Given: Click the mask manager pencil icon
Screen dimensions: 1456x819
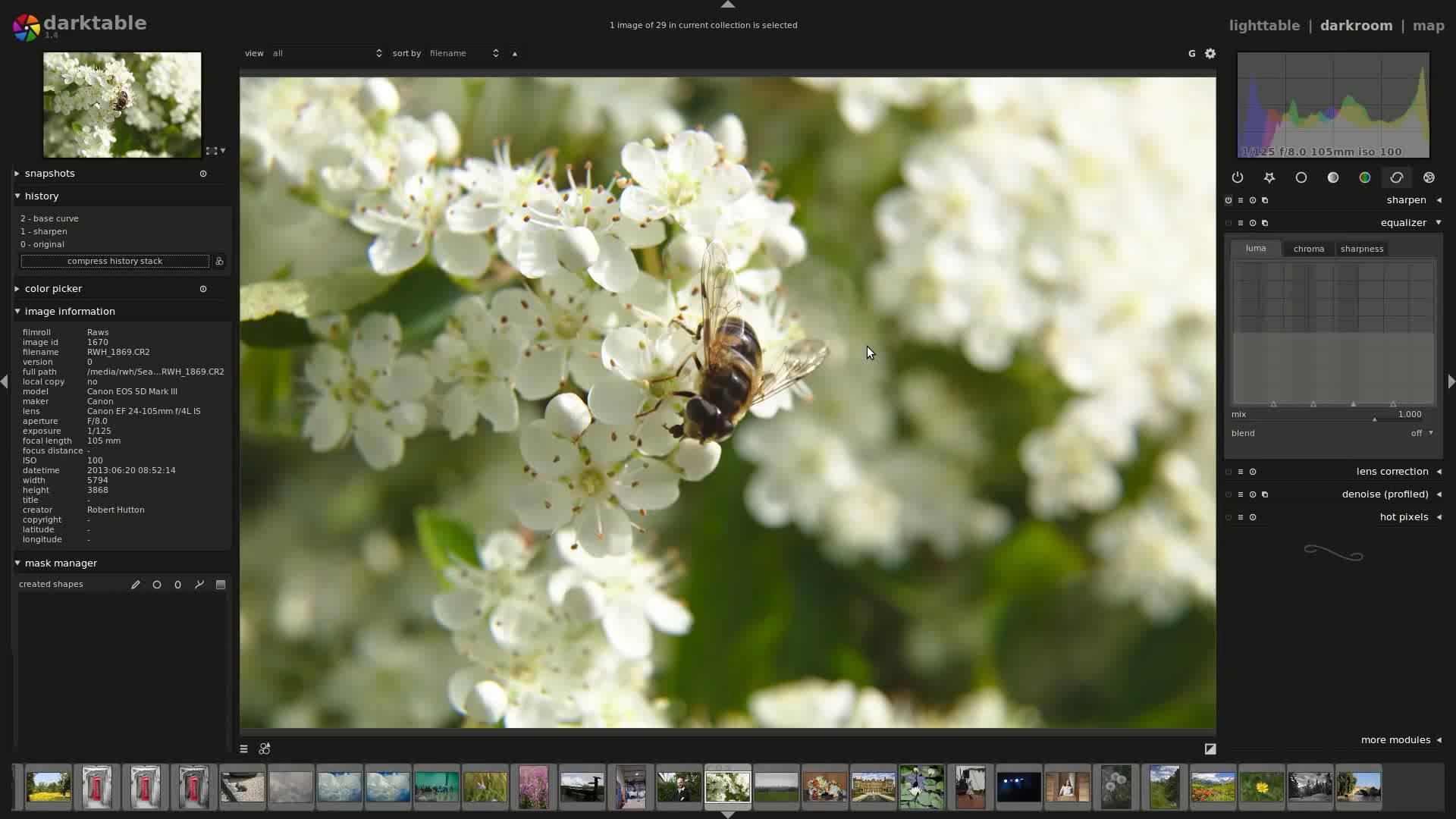Looking at the screenshot, I should (x=136, y=585).
